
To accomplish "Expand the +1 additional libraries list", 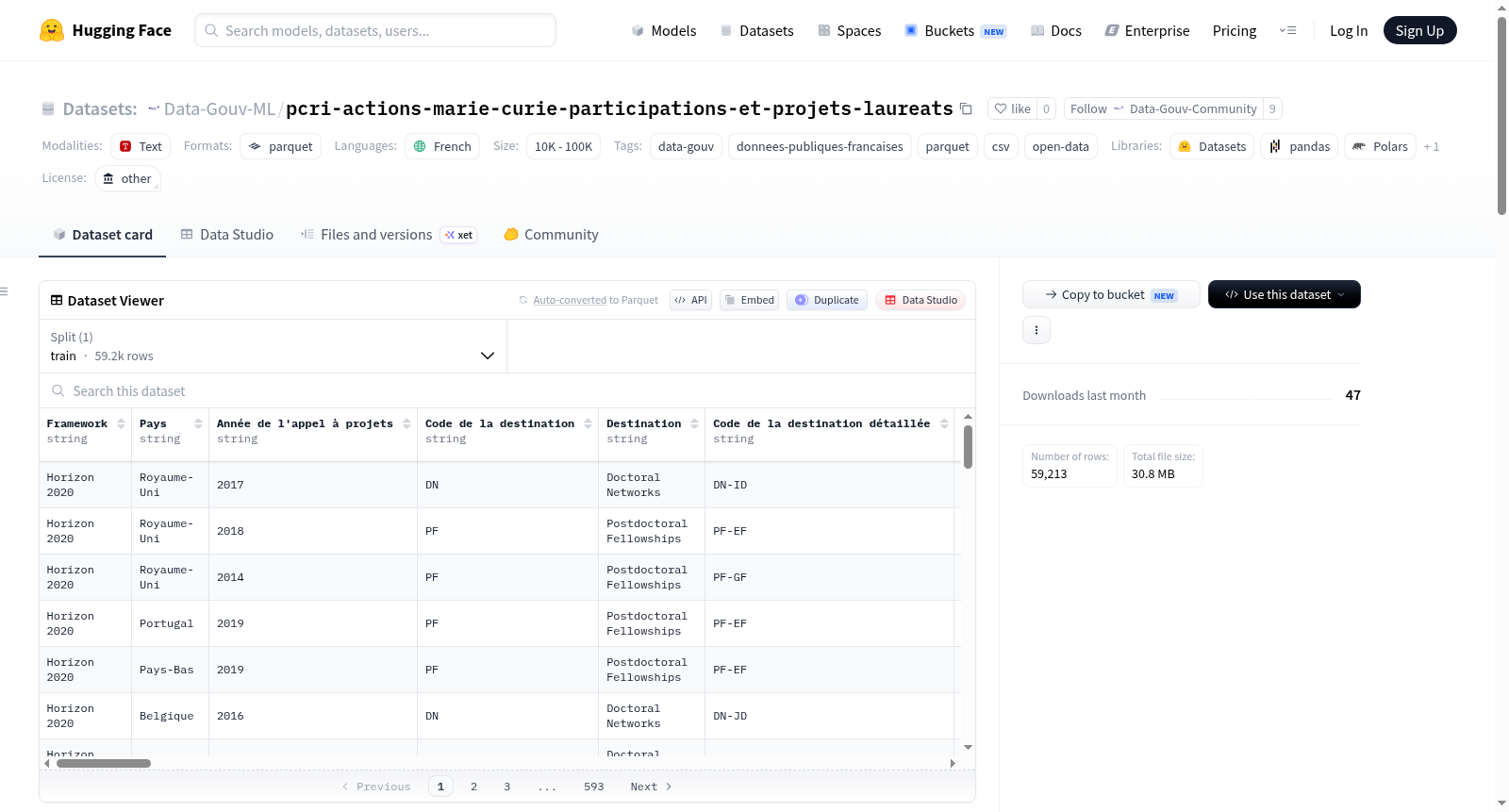I will pyautogui.click(x=1431, y=146).
